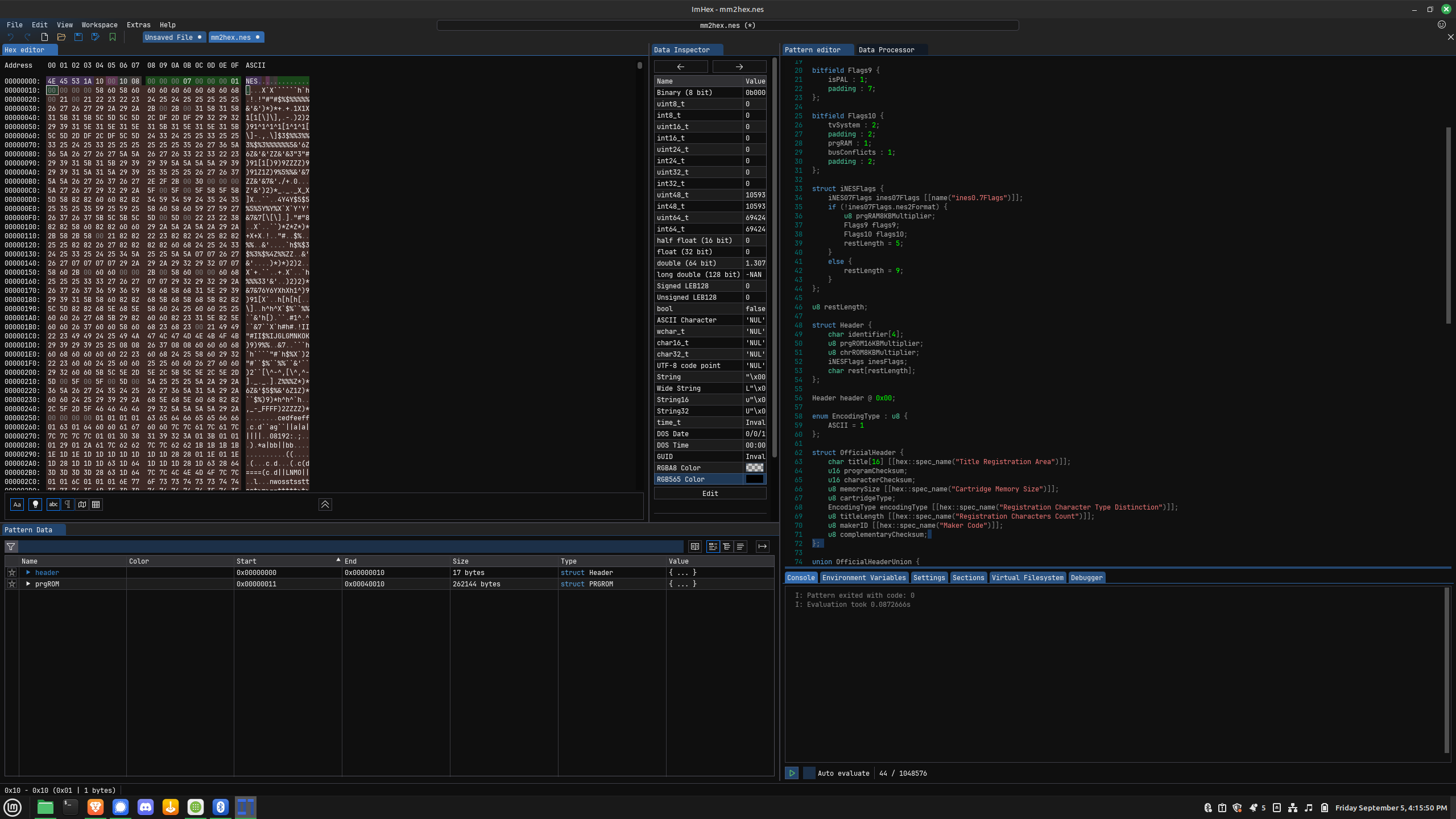Open the Workspace menu
The height and width of the screenshot is (819, 1456).
click(100, 25)
